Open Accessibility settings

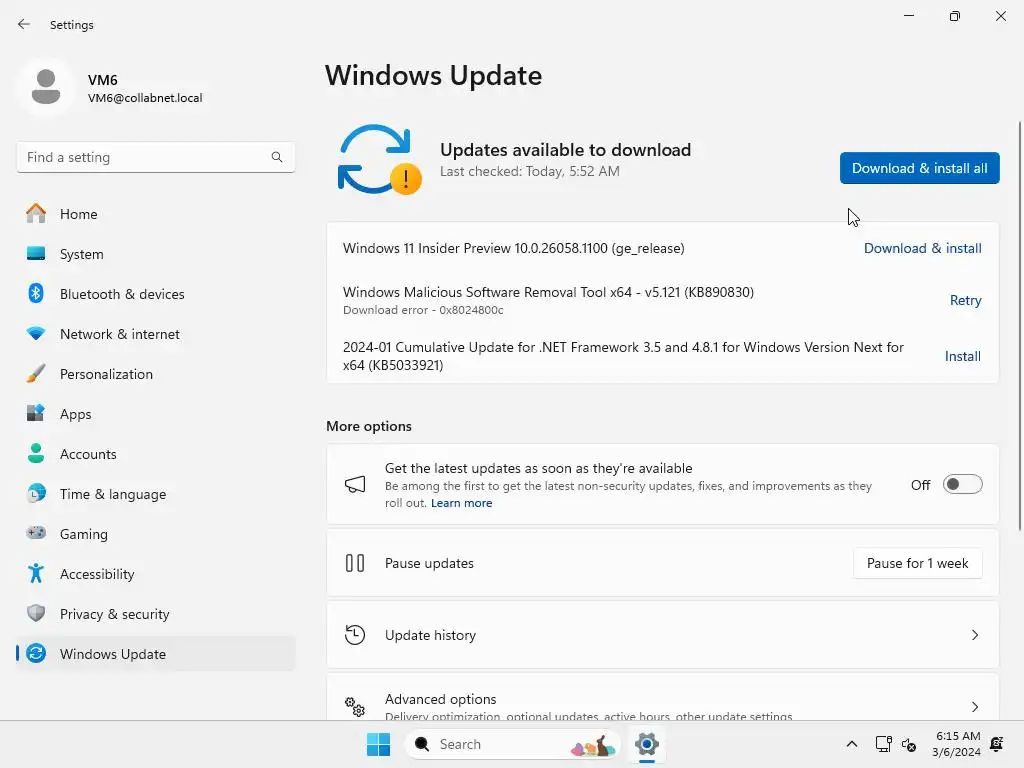coord(155,573)
